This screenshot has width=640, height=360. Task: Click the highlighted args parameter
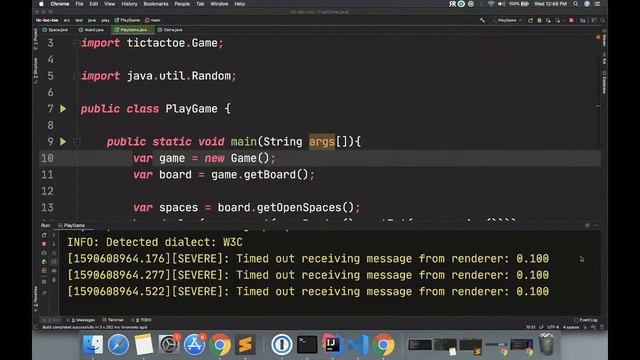(322, 142)
